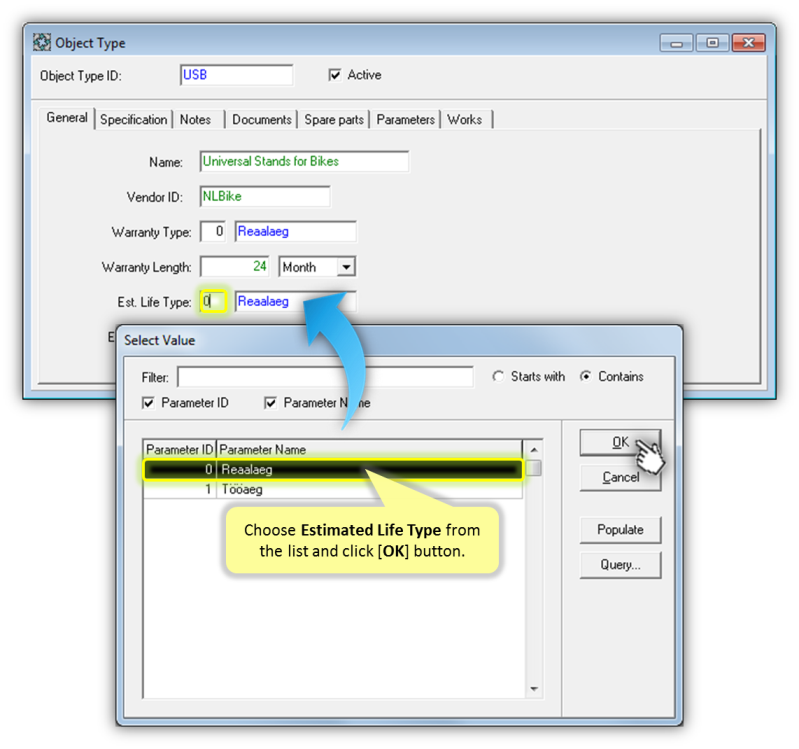Open the Works tab
The image size is (799, 749).
[x=465, y=119]
